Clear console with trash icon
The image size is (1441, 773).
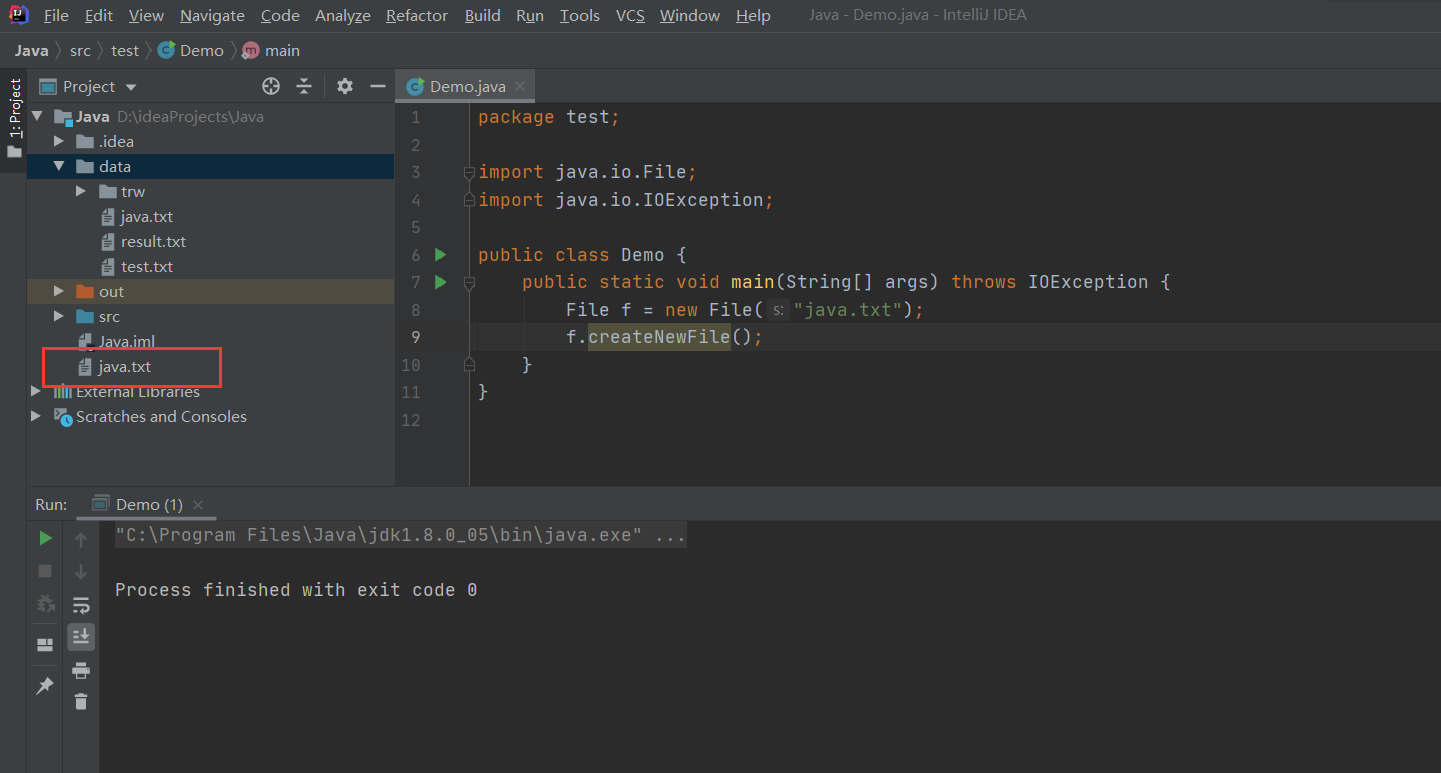pyautogui.click(x=81, y=702)
